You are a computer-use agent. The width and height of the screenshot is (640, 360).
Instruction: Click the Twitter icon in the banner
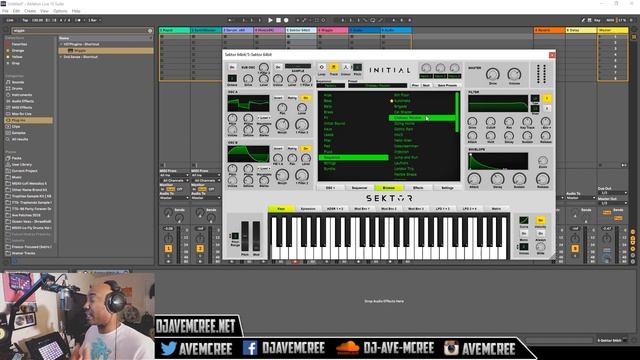pos(168,348)
